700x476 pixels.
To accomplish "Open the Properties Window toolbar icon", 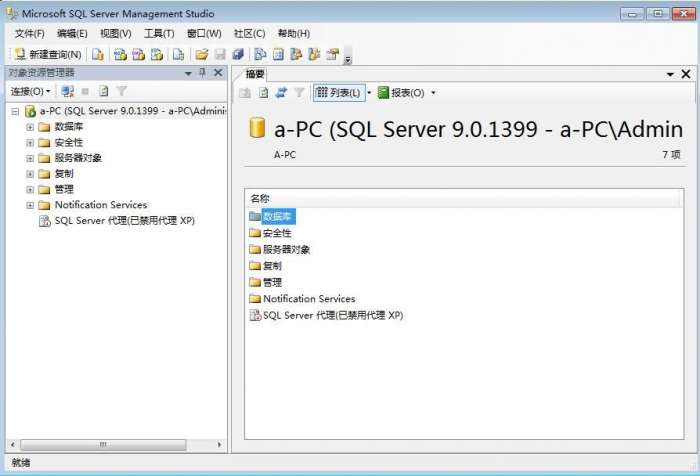I will point(333,54).
